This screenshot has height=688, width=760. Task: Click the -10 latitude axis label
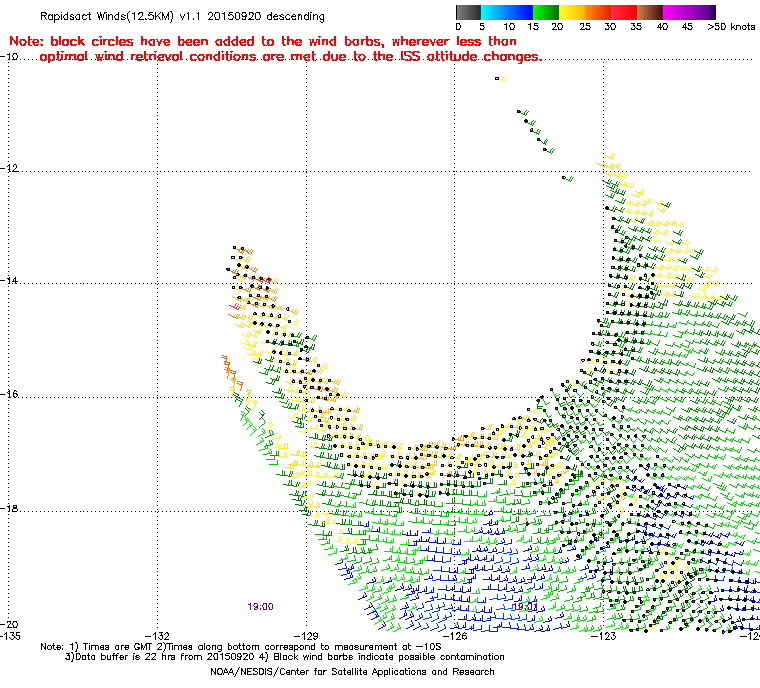click(9, 56)
